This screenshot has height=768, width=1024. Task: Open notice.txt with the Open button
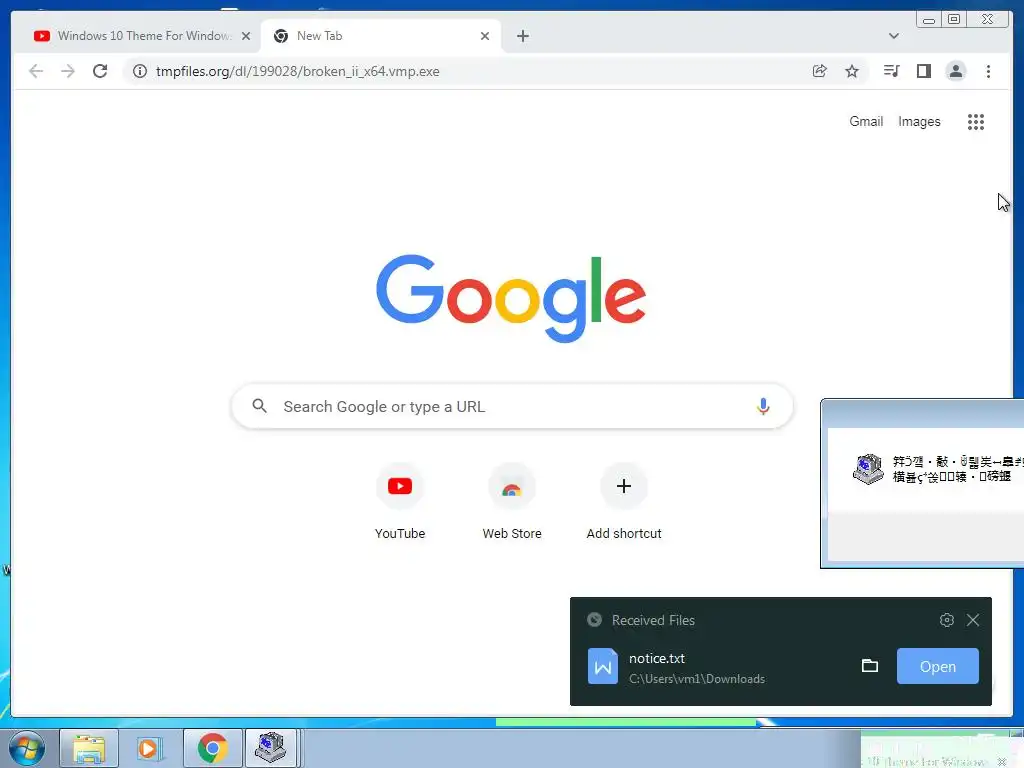937,666
